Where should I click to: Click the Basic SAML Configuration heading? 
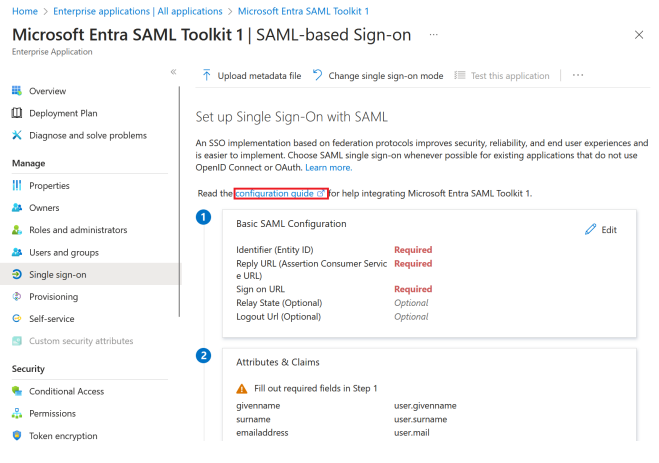click(x=291, y=224)
